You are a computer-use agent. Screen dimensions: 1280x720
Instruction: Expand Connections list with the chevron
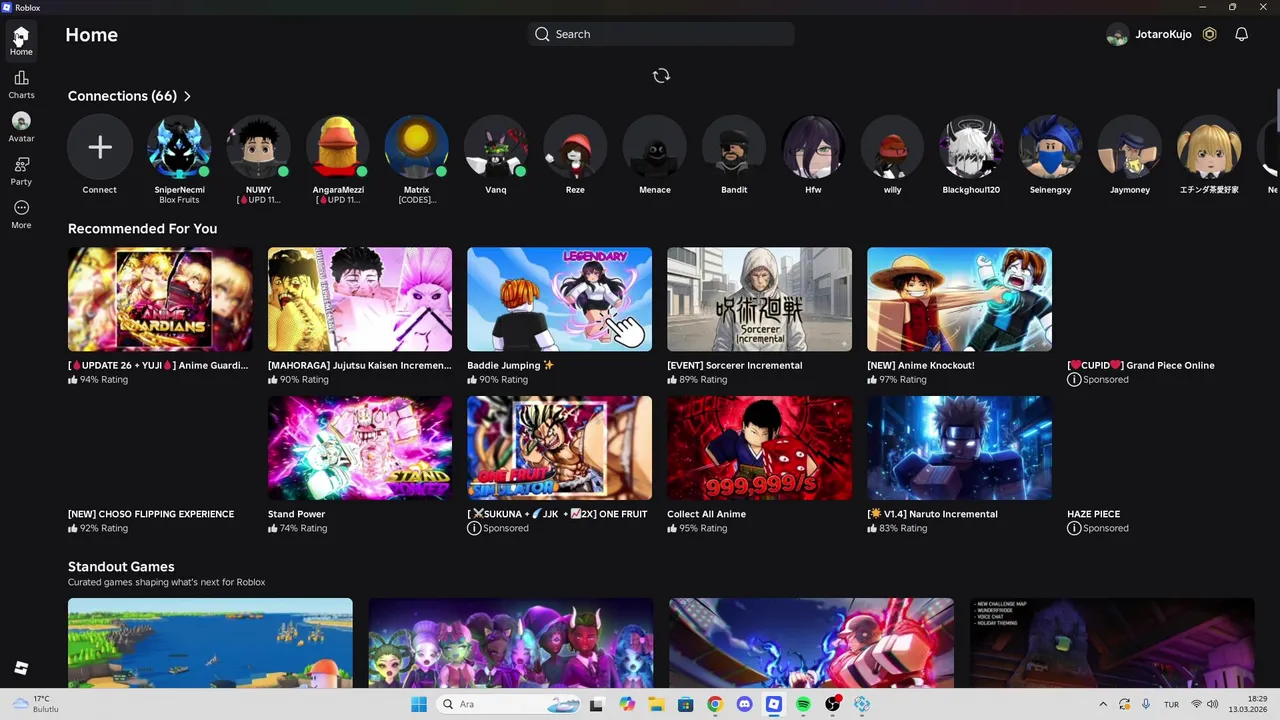[187, 96]
